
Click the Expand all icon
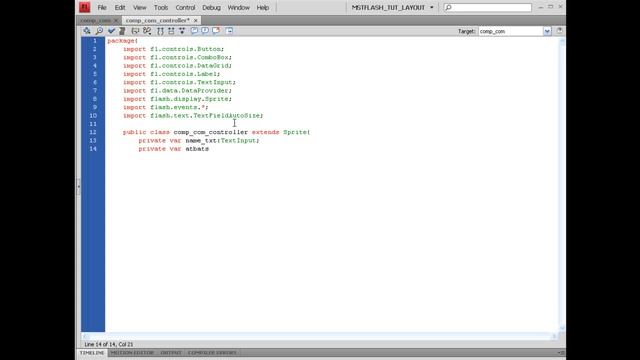click(x=182, y=31)
